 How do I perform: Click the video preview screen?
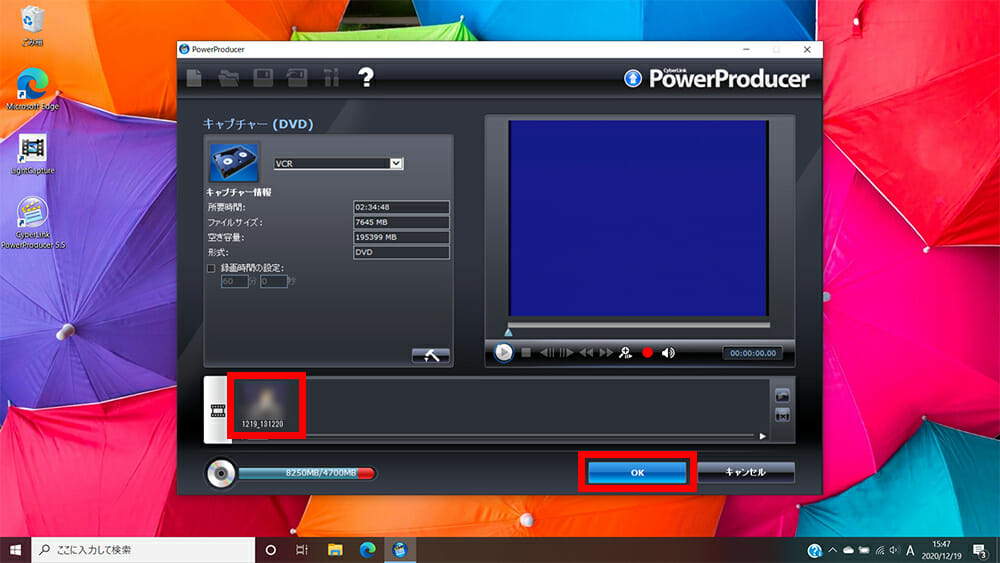(638, 218)
